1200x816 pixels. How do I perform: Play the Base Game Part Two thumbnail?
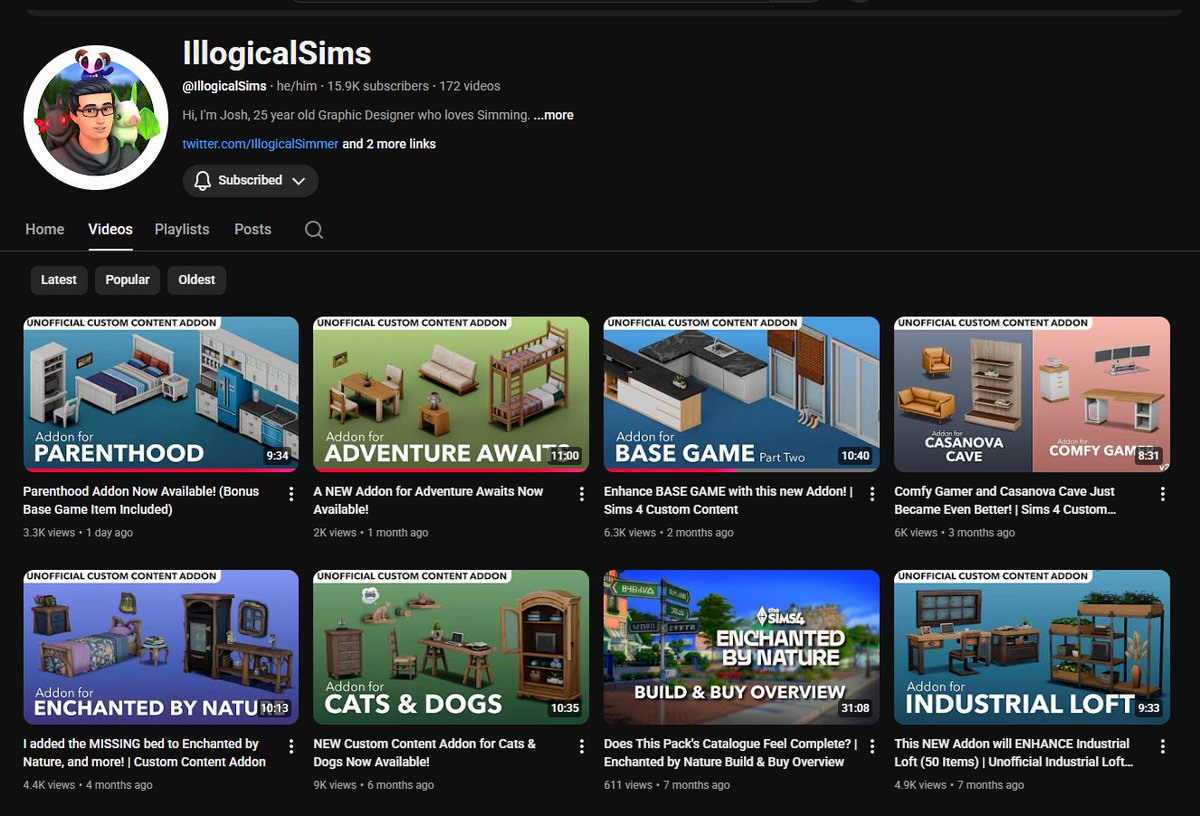coord(742,394)
